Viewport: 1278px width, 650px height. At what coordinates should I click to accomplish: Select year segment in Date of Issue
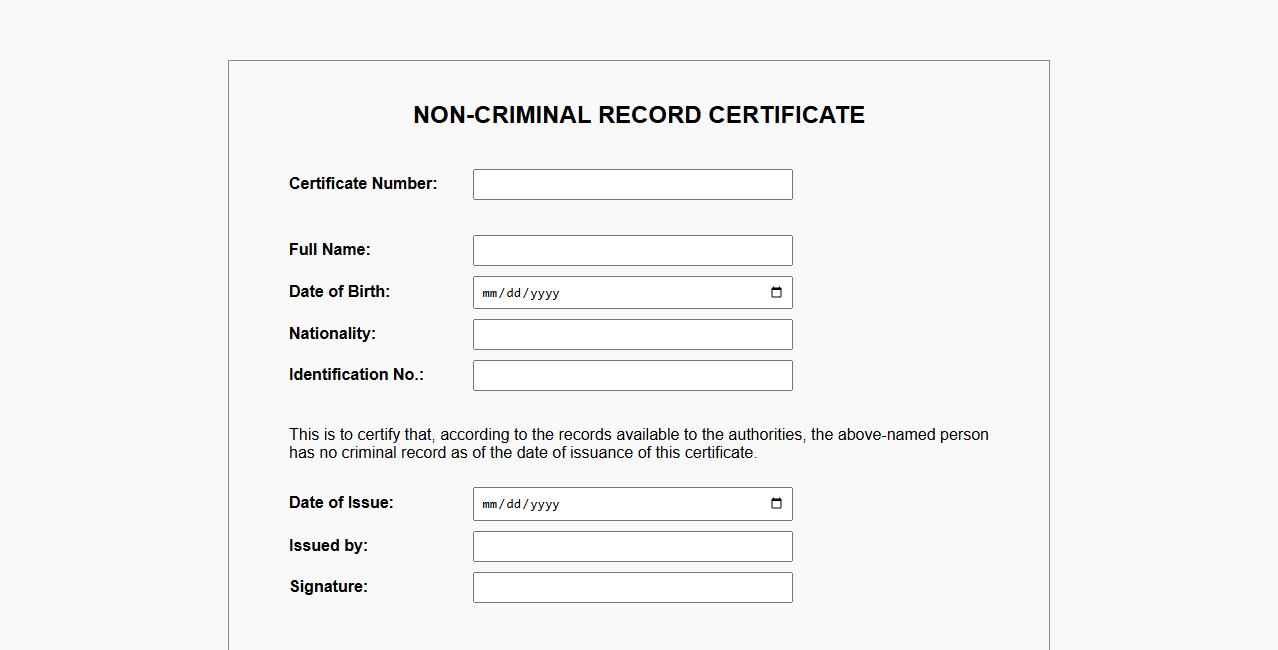(544, 504)
